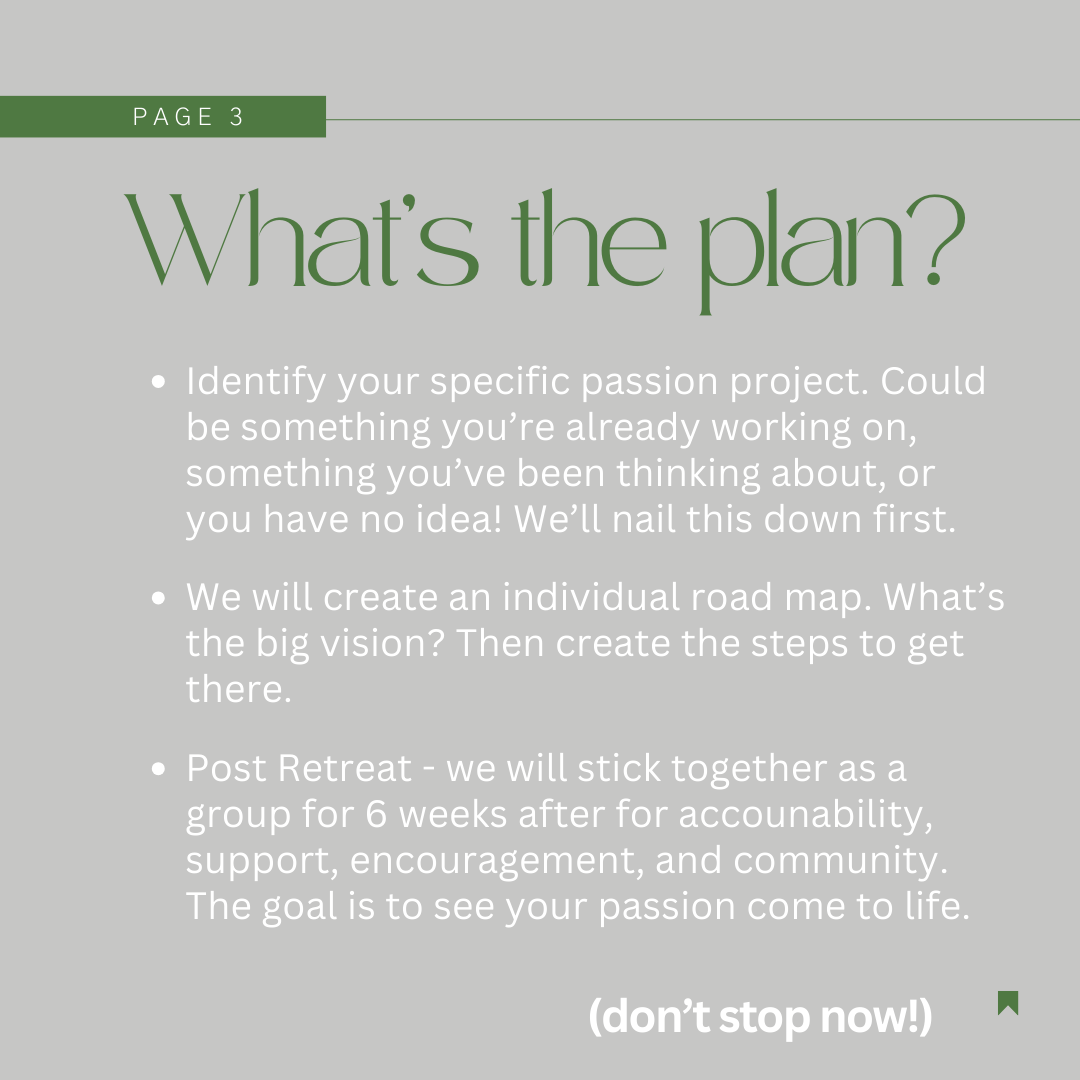Click the bullet dot before "We will create"
Screen dimensions: 1080x1080
(x=158, y=599)
